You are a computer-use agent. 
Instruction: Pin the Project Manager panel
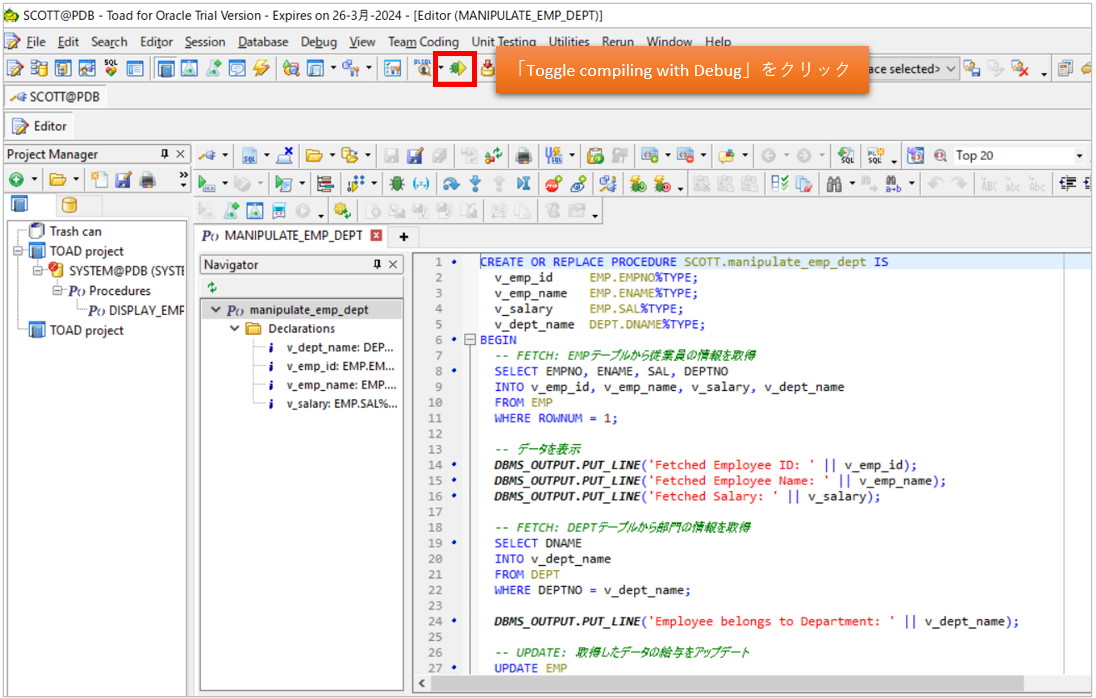163,154
